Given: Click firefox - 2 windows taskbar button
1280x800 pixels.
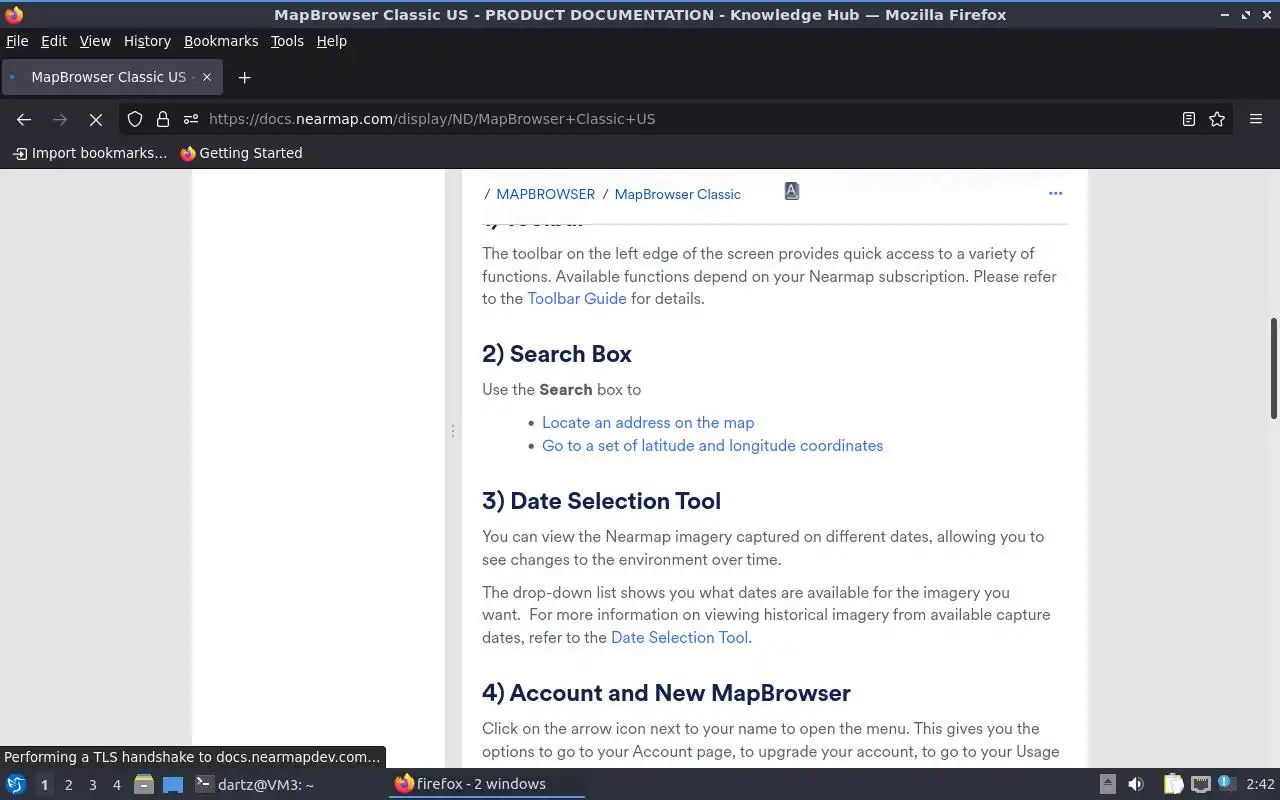Looking at the screenshot, I should tap(486, 784).
